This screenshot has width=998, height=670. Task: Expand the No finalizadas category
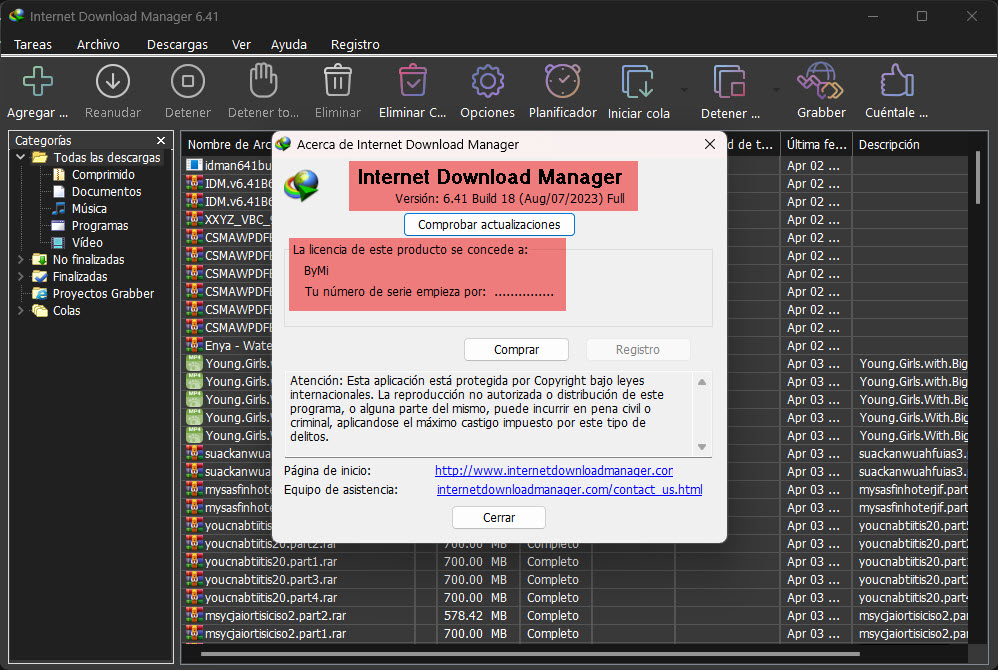20,260
